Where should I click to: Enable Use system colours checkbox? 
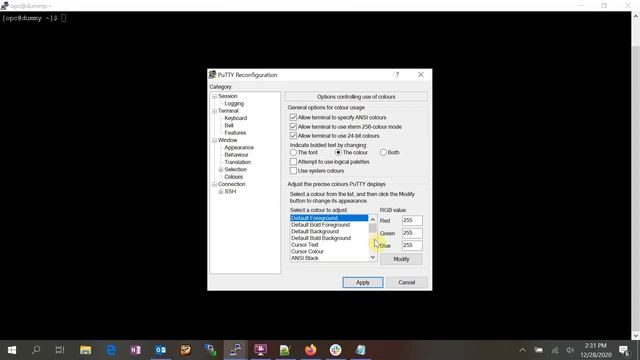pyautogui.click(x=293, y=171)
